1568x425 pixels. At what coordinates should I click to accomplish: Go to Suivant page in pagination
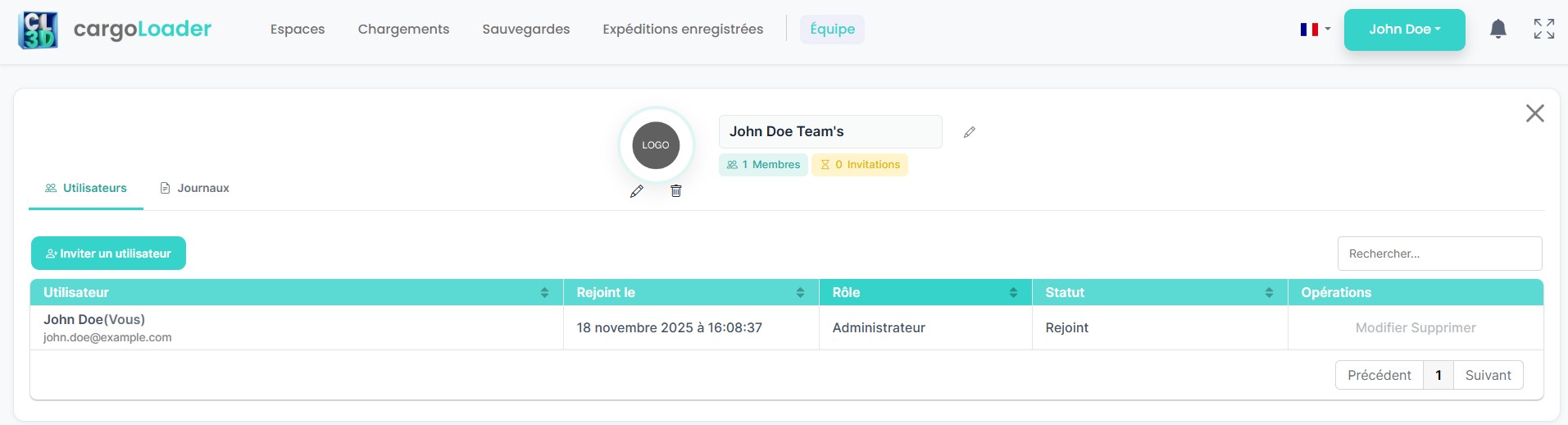(1487, 375)
